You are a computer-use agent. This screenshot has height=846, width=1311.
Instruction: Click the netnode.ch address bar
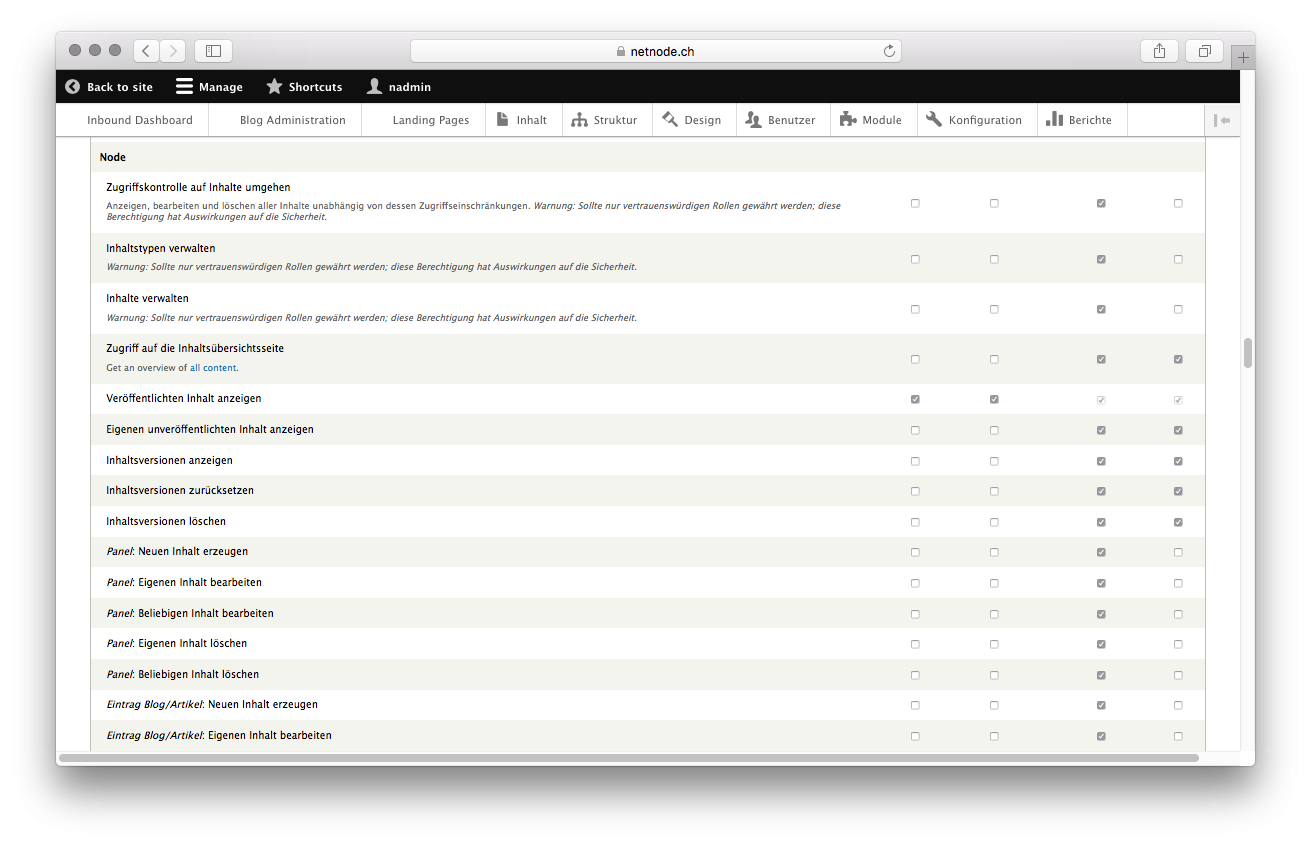pyautogui.click(x=655, y=51)
